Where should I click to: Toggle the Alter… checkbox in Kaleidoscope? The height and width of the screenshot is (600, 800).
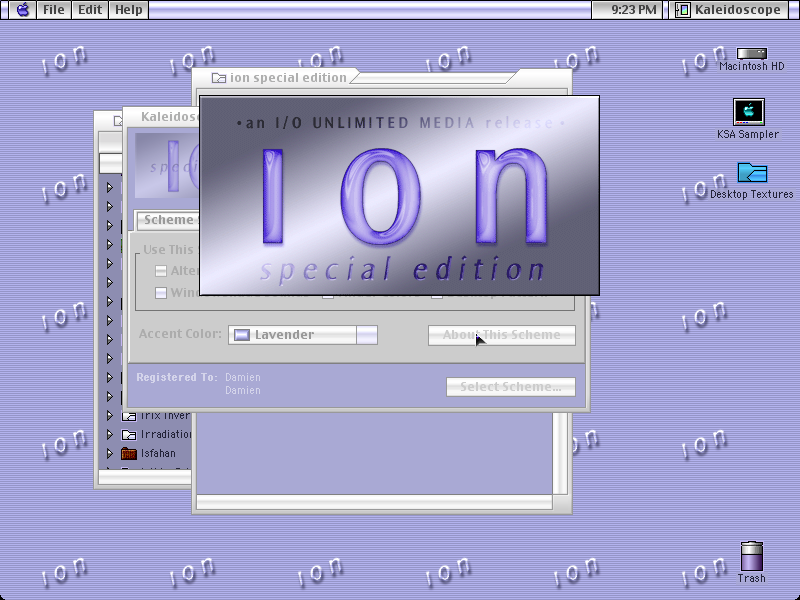[161, 271]
